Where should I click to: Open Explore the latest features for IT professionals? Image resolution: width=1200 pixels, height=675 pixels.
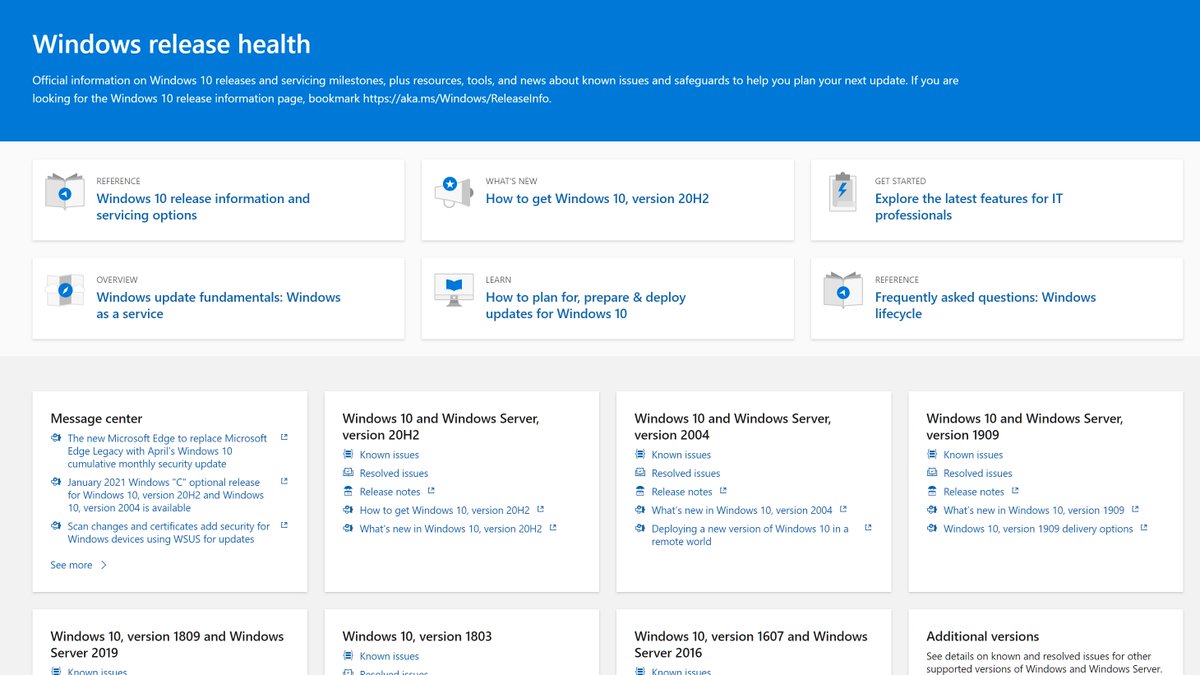coord(969,207)
